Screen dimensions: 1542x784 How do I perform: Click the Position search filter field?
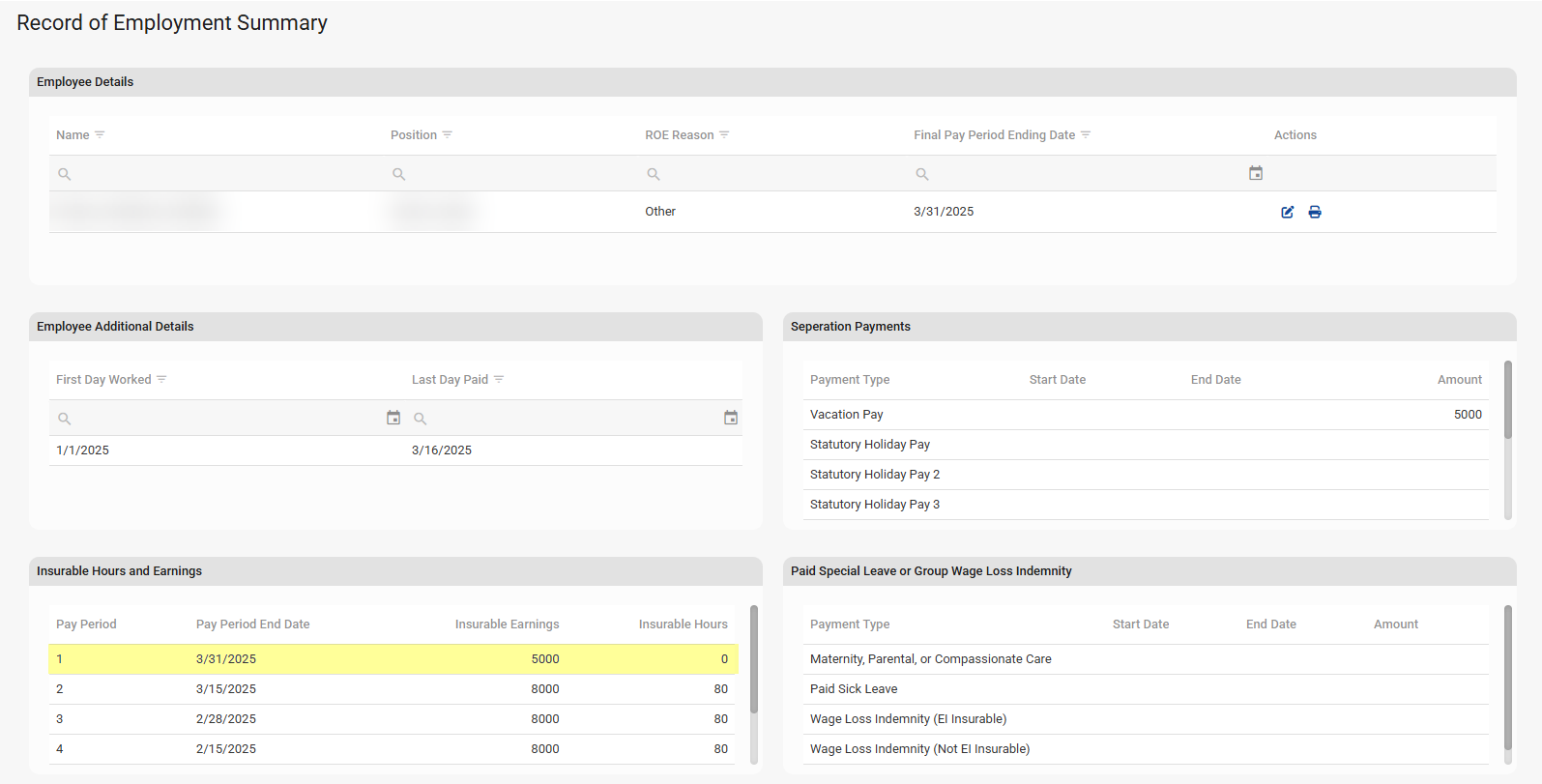tap(512, 174)
